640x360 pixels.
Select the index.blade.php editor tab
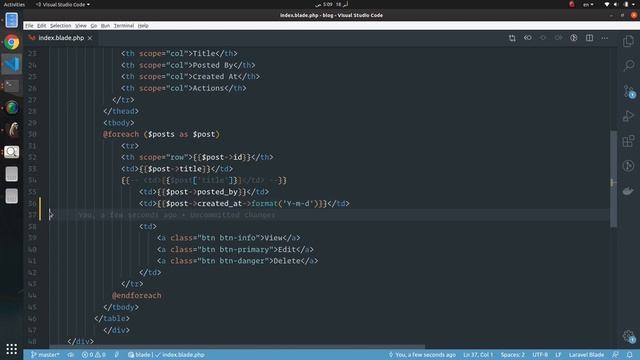coord(61,38)
